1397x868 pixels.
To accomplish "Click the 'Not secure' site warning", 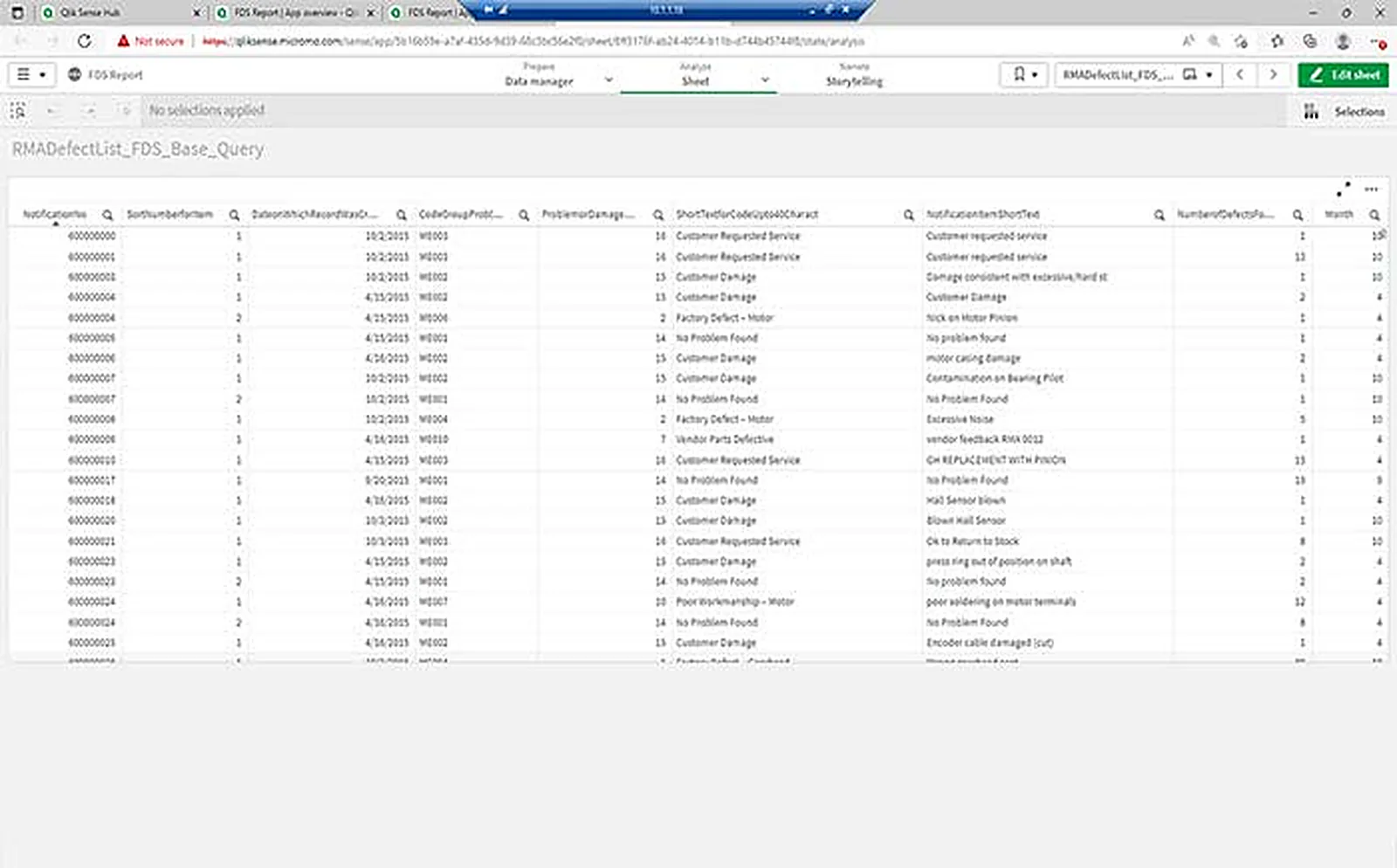I will (x=151, y=41).
